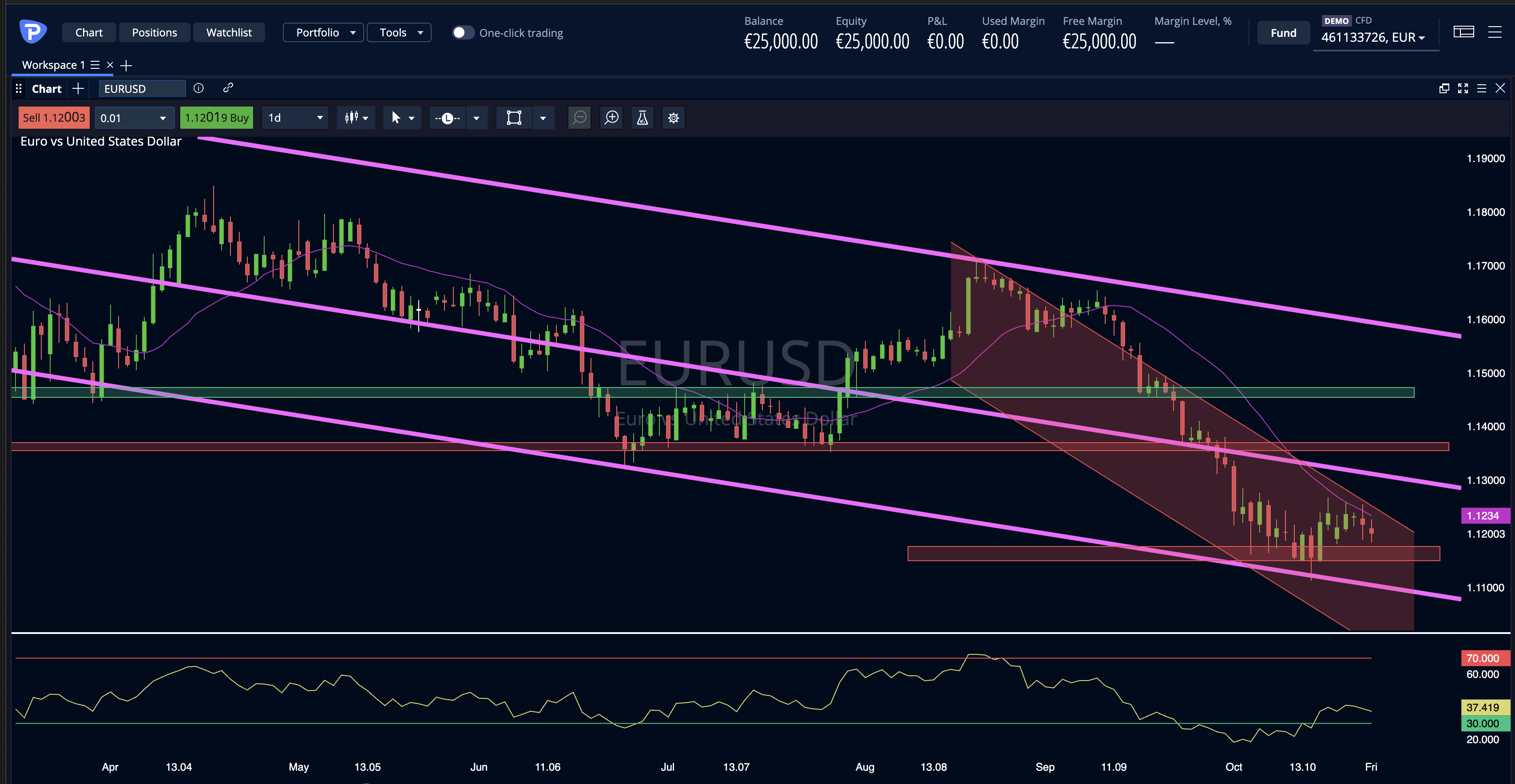Viewport: 1515px width, 784px height.
Task: Select the rectangle shape drawing tool
Action: coord(514,118)
